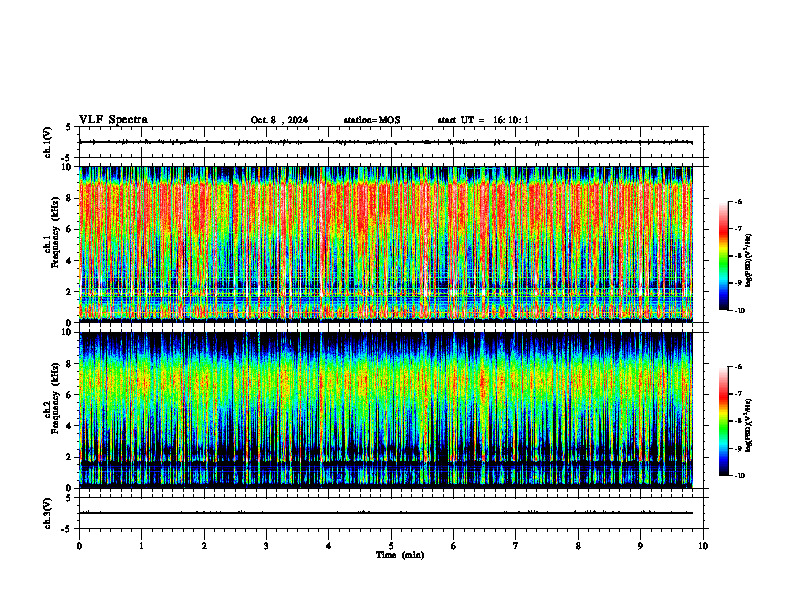Click the ch.1 color scale bar
792x612 pixels.
[723, 256]
